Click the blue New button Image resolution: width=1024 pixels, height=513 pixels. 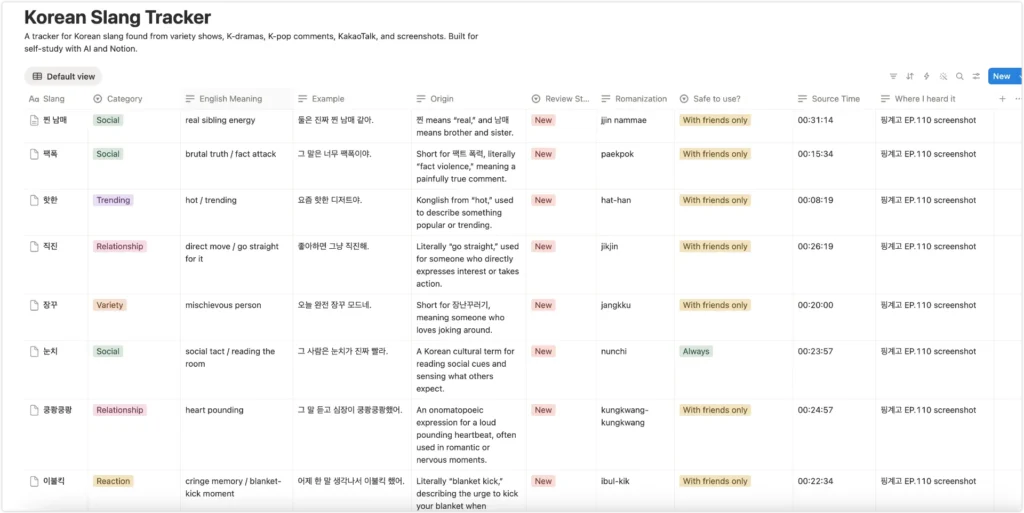[x=1001, y=76]
